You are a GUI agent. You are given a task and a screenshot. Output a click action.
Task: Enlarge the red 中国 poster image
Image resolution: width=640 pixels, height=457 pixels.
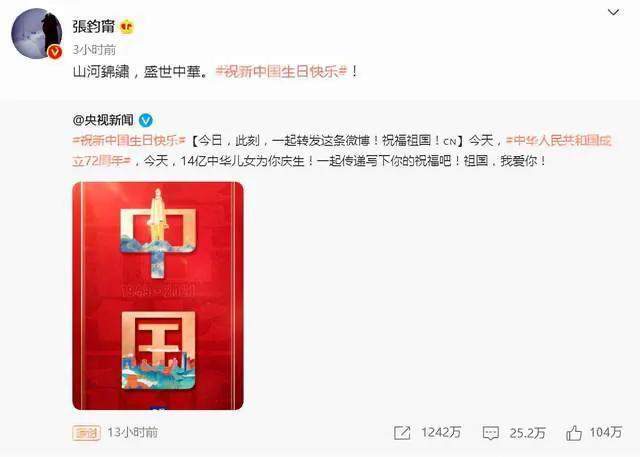pyautogui.click(x=158, y=296)
